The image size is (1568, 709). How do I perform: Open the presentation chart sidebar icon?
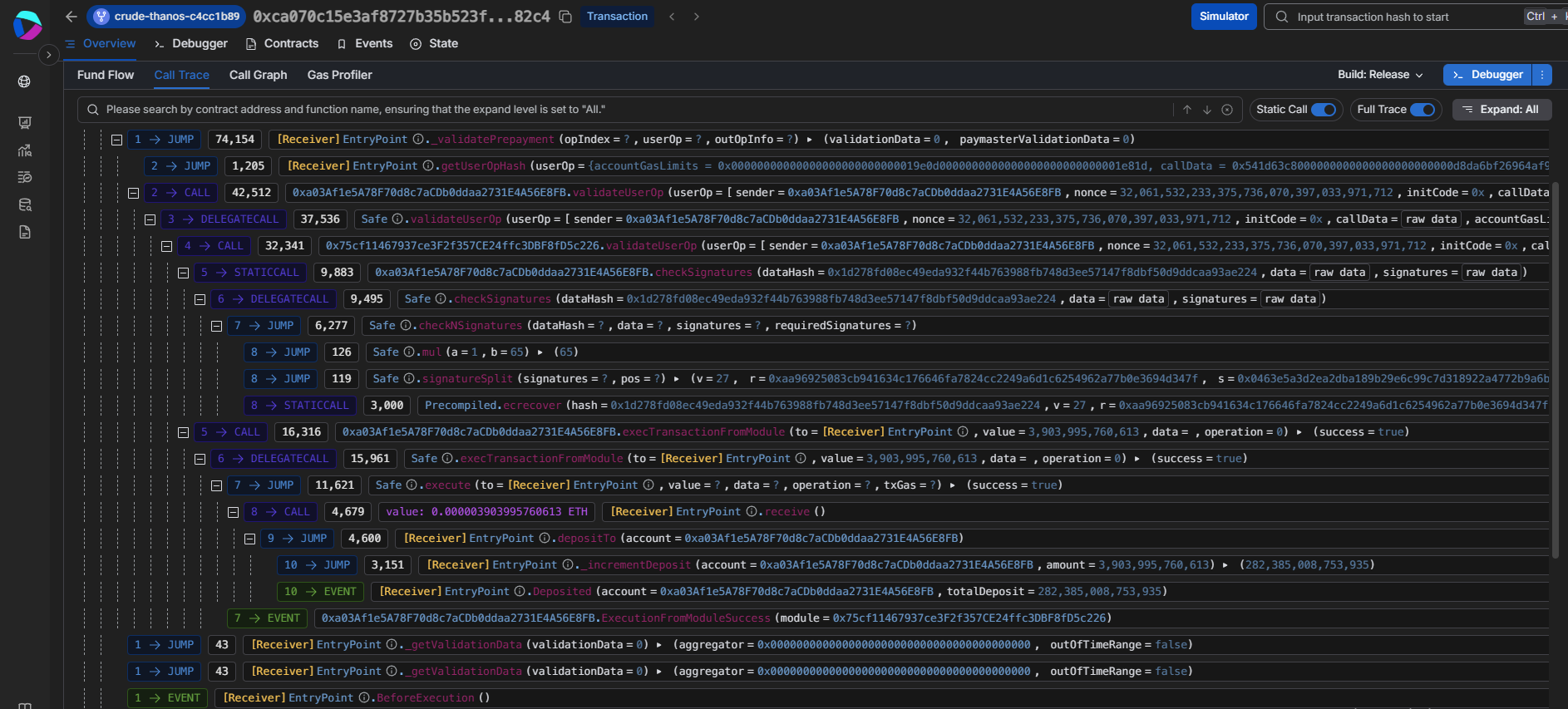click(25, 123)
